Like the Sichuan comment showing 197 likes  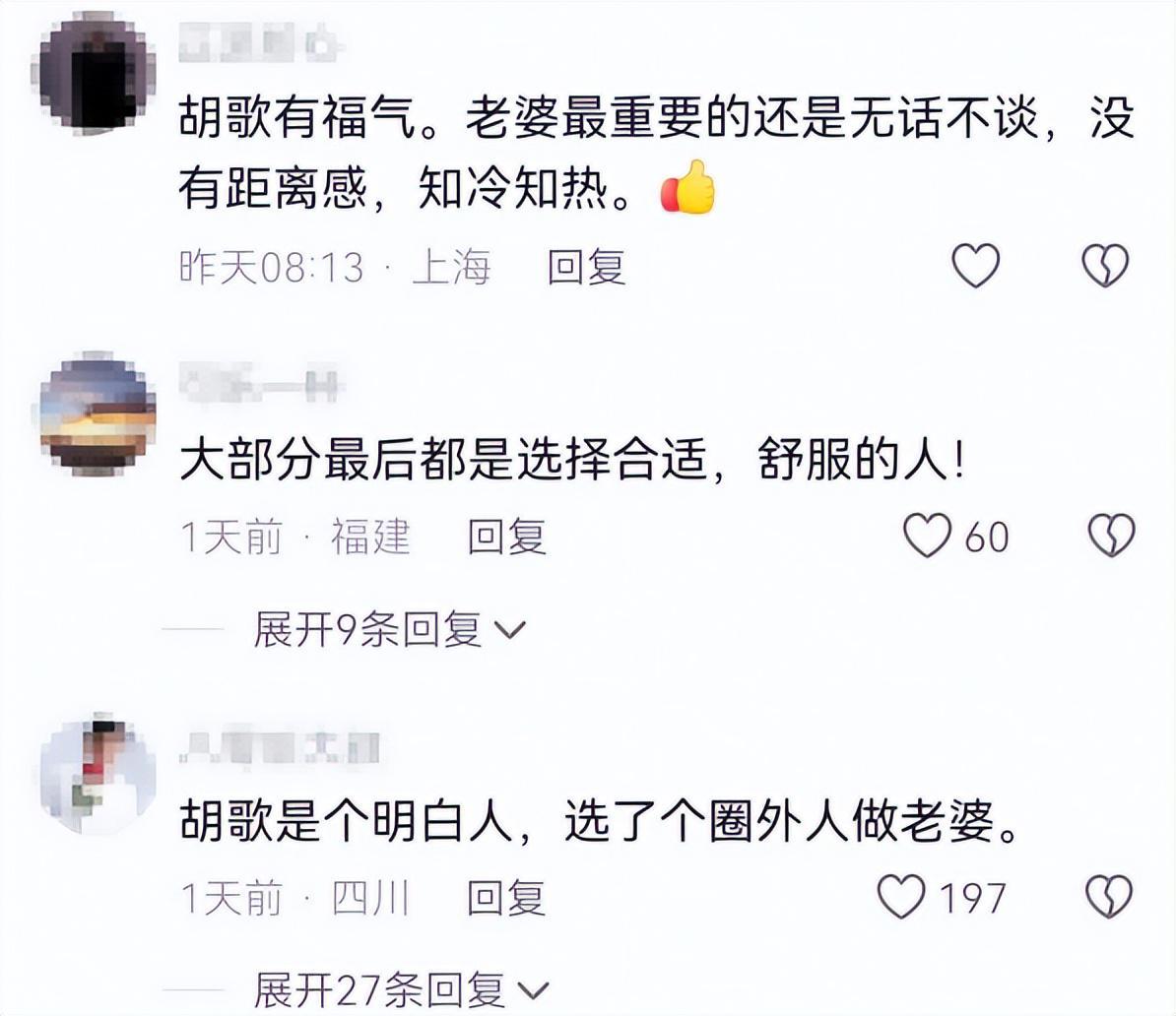[901, 897]
